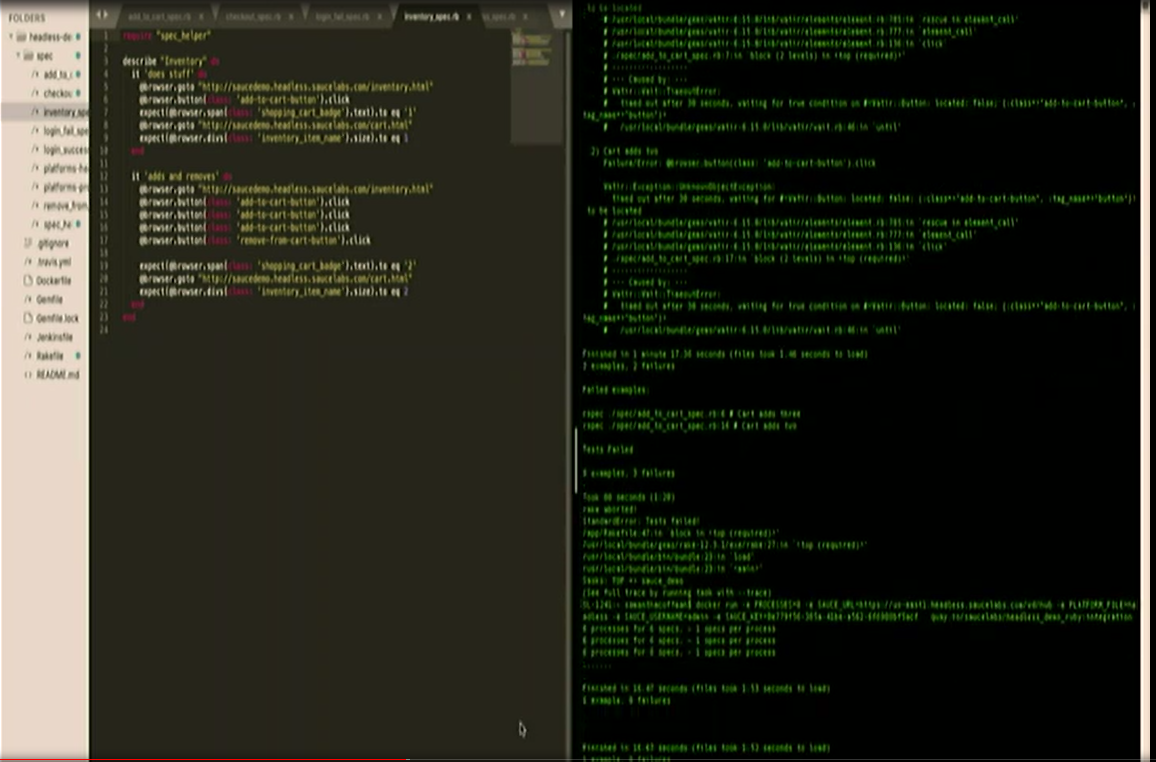Viewport: 1156px width, 762px height.
Task: Click the "Tests Failed" terminal line
Action: tap(607, 449)
